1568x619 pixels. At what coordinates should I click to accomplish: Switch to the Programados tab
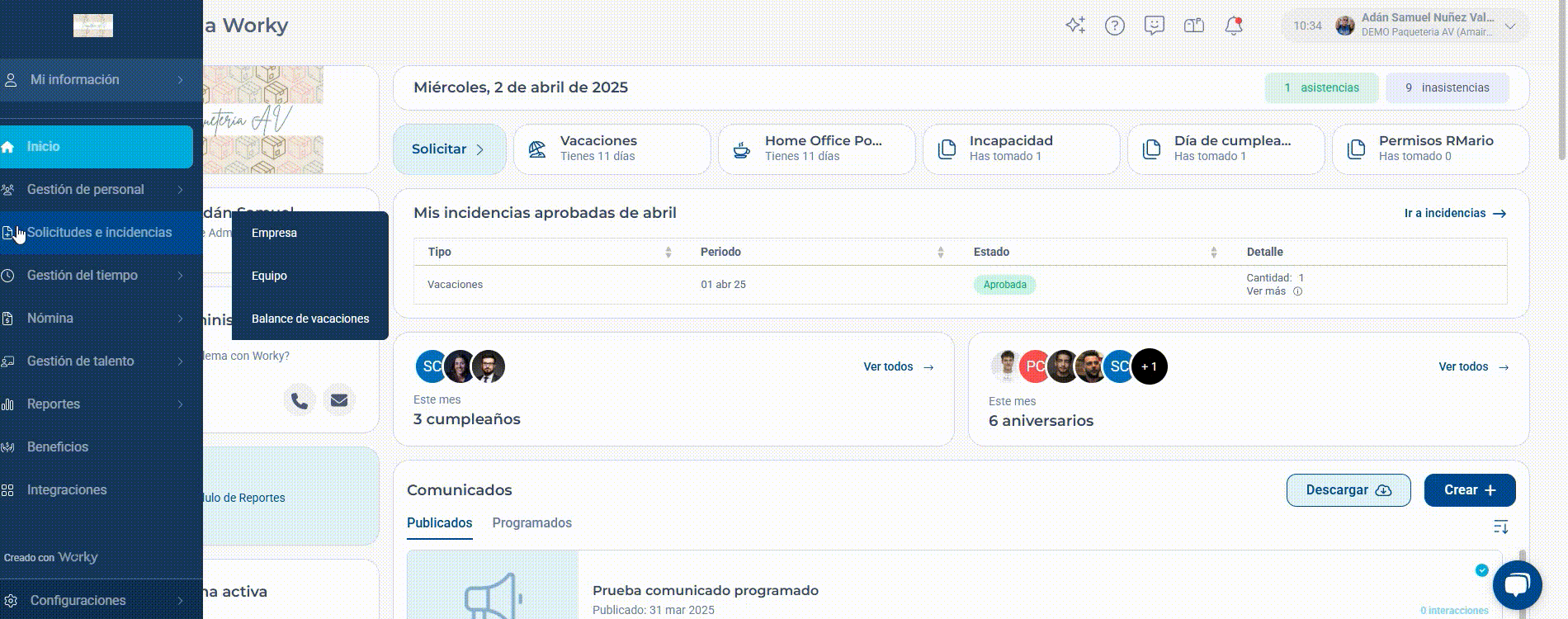pos(532,523)
